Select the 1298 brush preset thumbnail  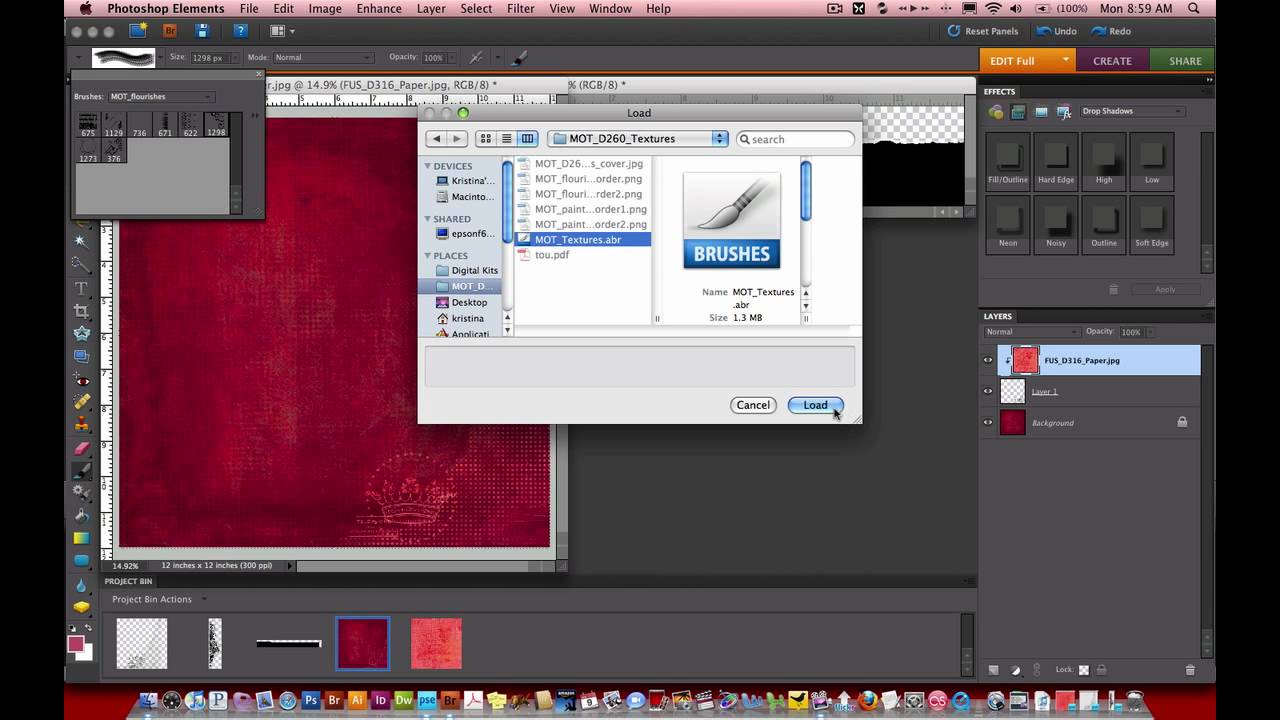click(x=216, y=126)
